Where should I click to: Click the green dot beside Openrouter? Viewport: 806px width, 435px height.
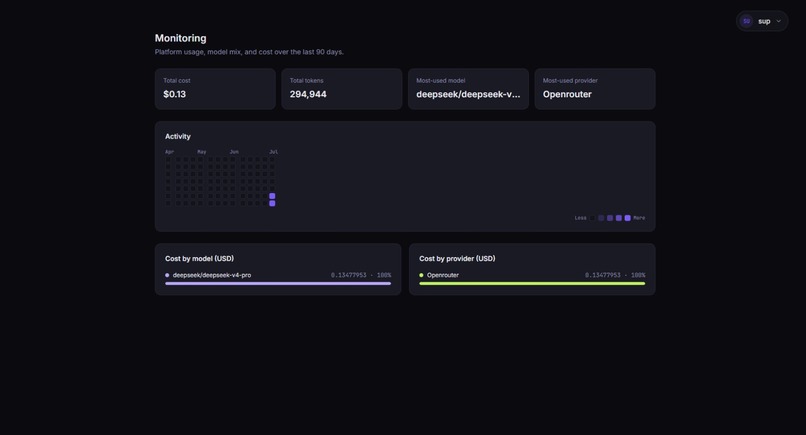tap(422, 275)
